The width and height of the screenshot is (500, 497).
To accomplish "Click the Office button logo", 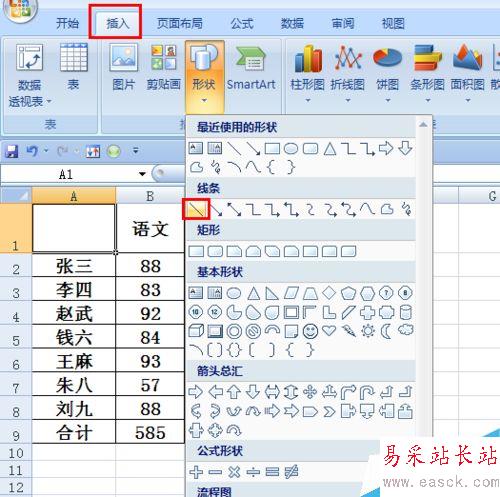I will click(x=19, y=9).
